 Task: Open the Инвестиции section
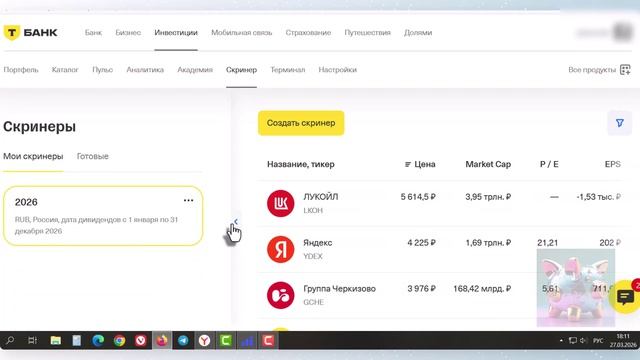tap(176, 33)
